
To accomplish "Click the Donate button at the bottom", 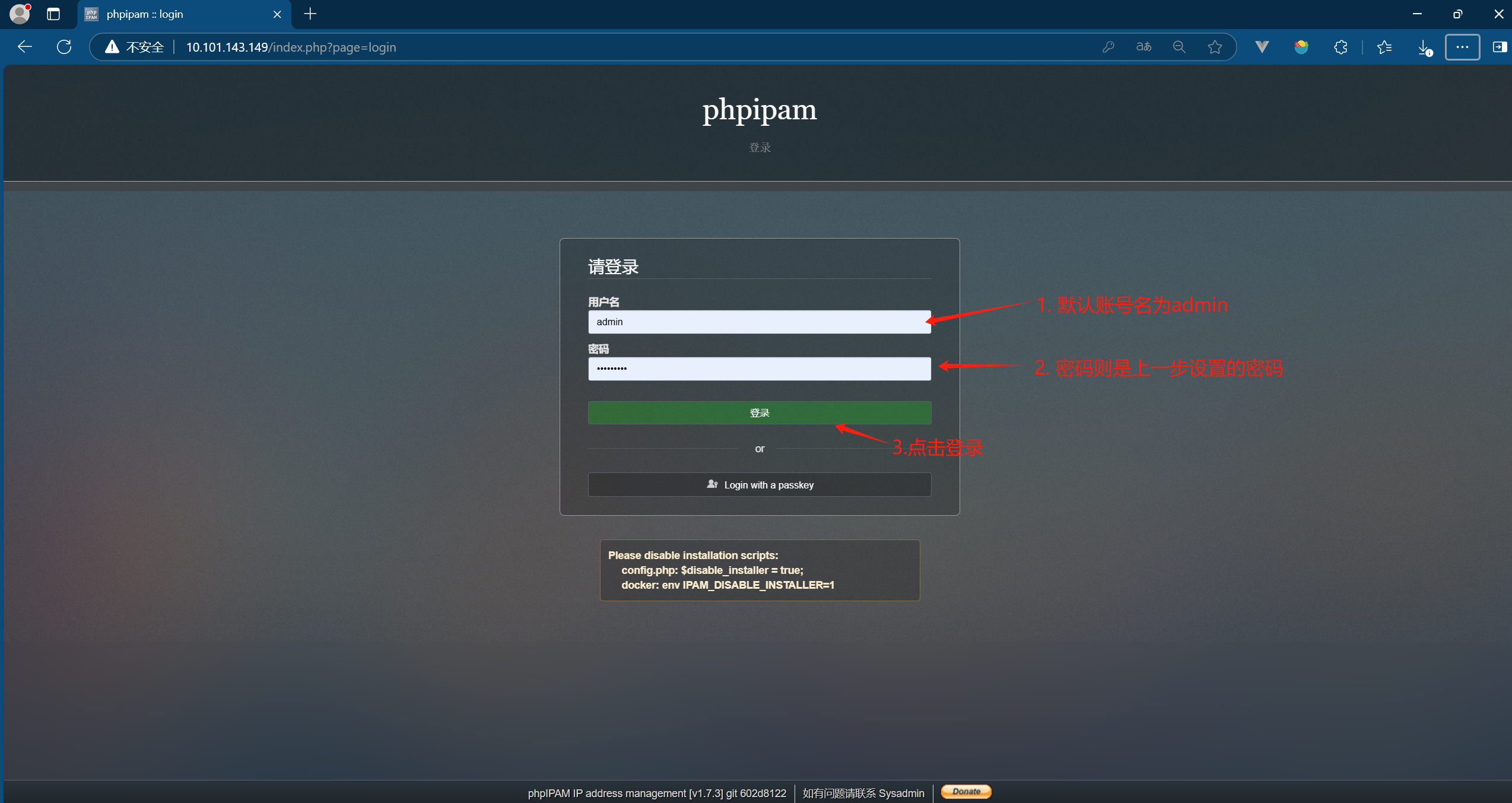I will coord(965,792).
